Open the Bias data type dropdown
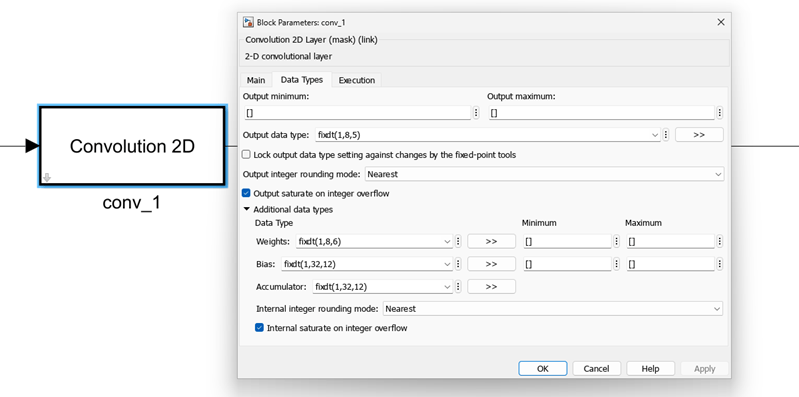Screen dimensions: 799x397 click(447, 264)
